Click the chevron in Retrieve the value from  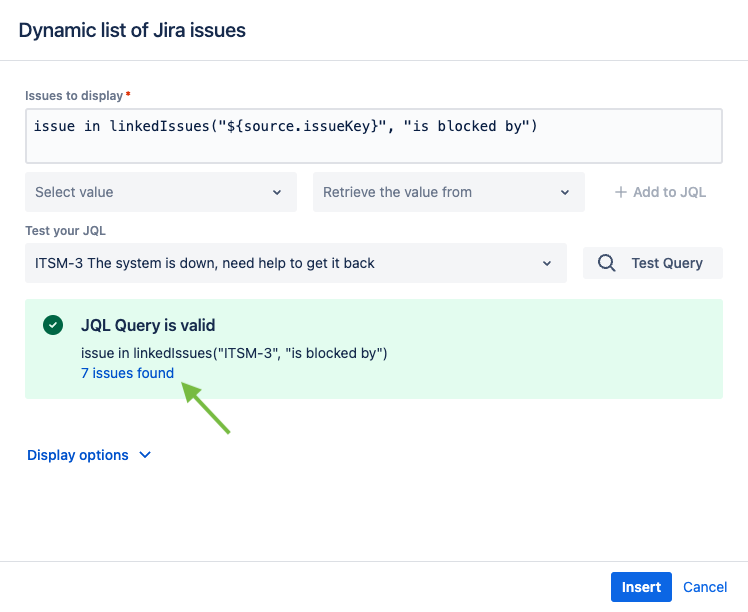tap(565, 192)
